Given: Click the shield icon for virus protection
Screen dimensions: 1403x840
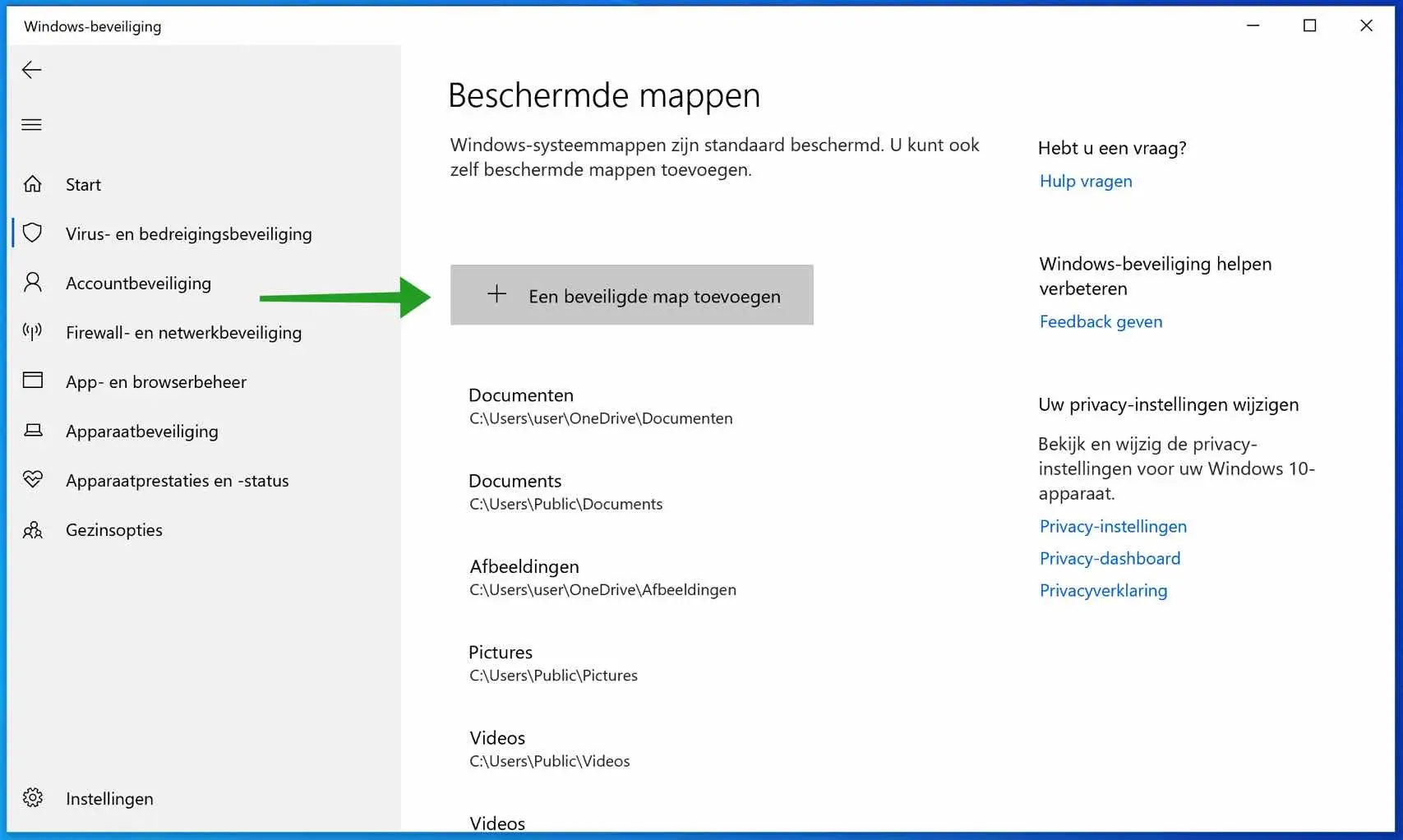Looking at the screenshot, I should [x=33, y=233].
